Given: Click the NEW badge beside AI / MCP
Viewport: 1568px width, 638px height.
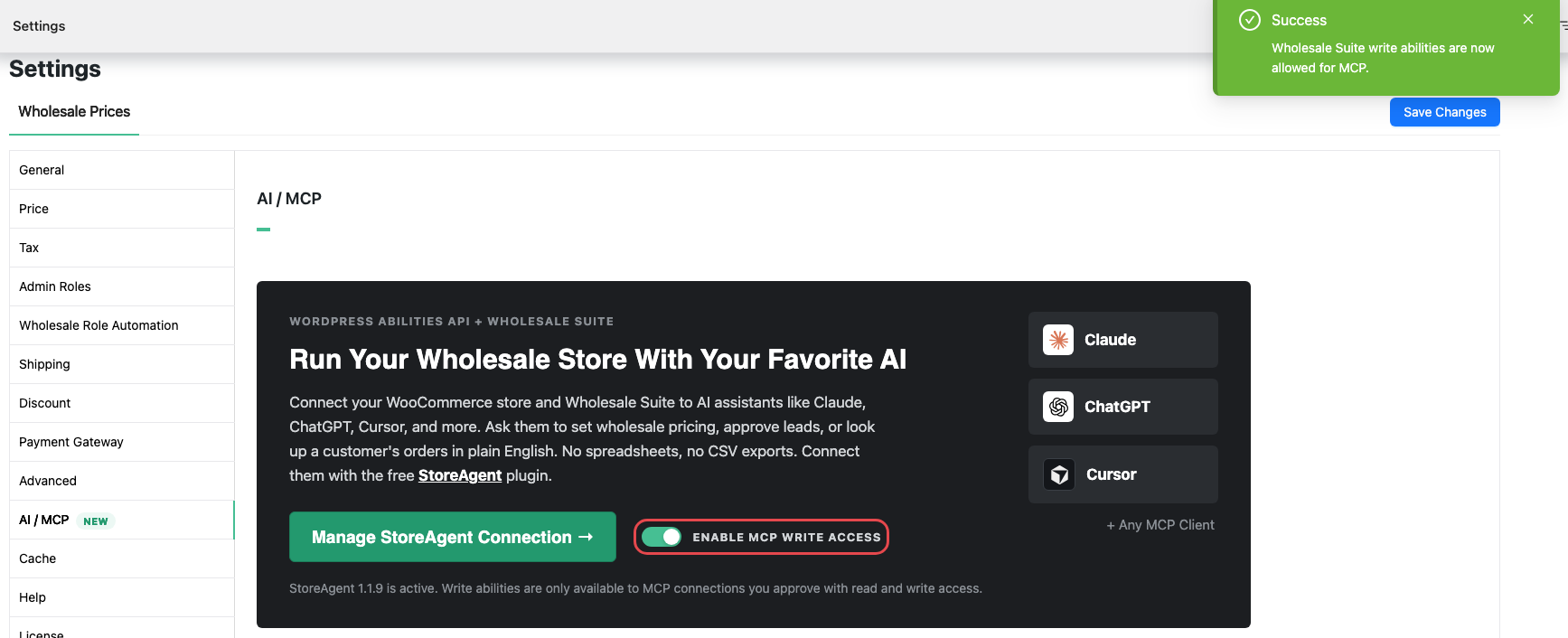Looking at the screenshot, I should (96, 521).
